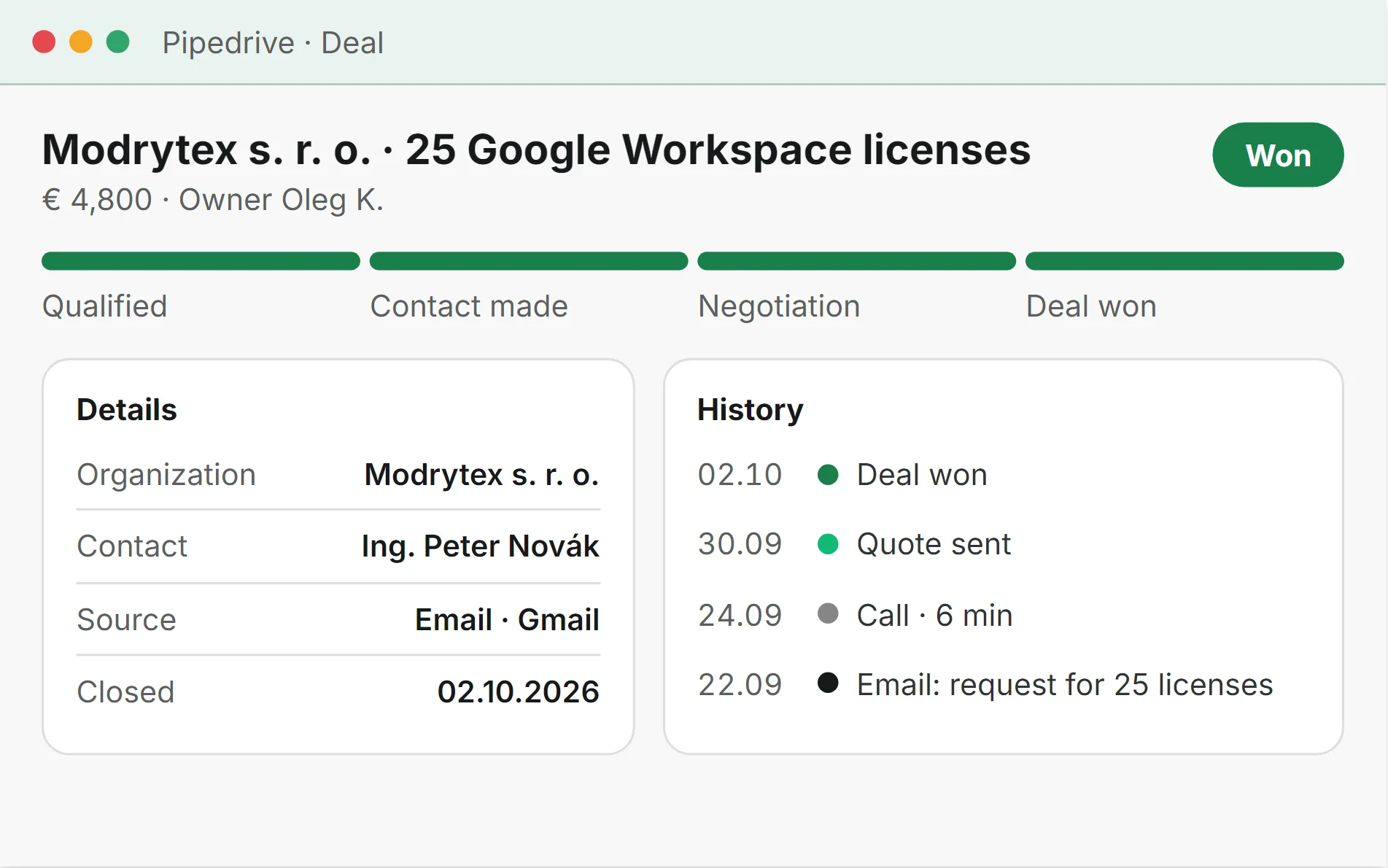Click the green maximize window button

point(117,42)
